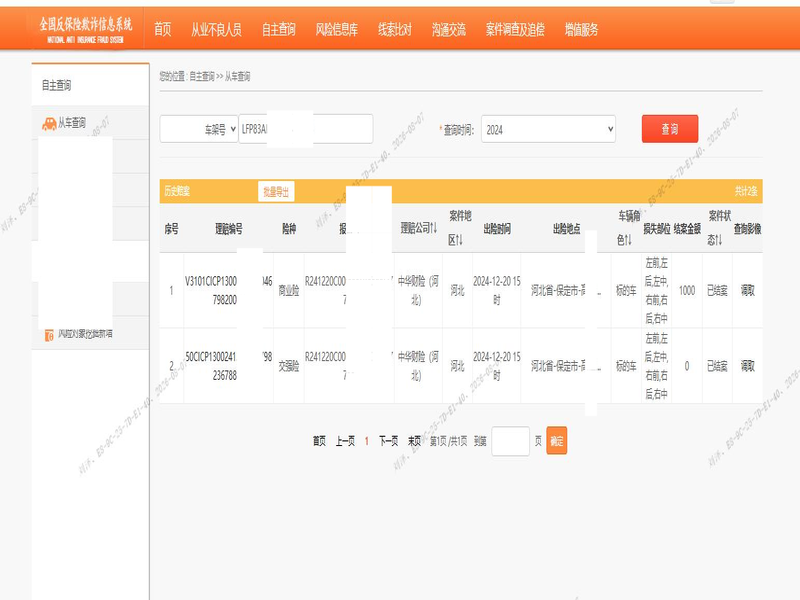Click the 批量导出 export button

tap(276, 191)
